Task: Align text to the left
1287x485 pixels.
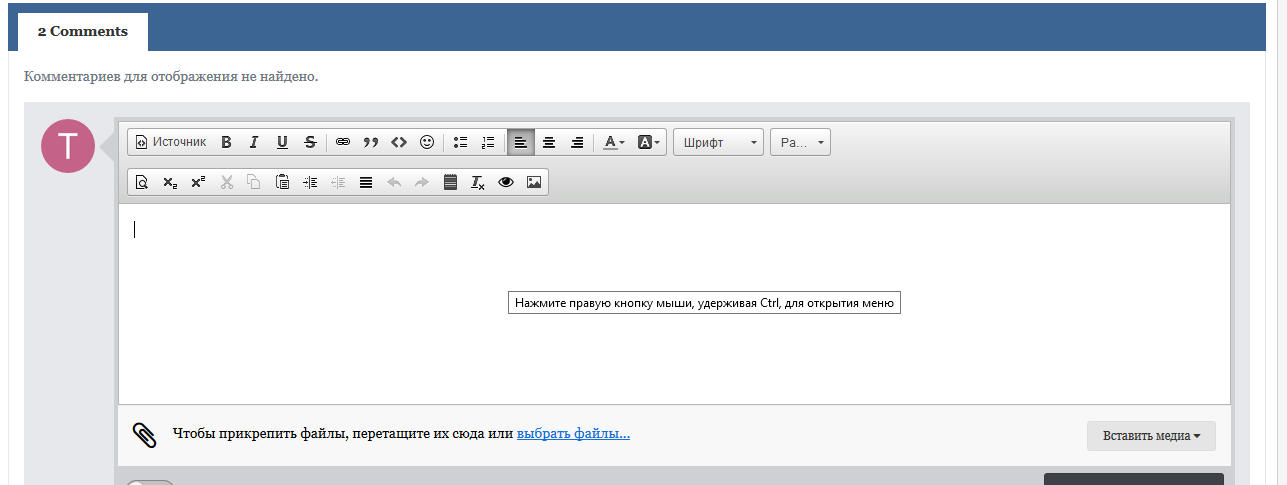Action: (521, 142)
